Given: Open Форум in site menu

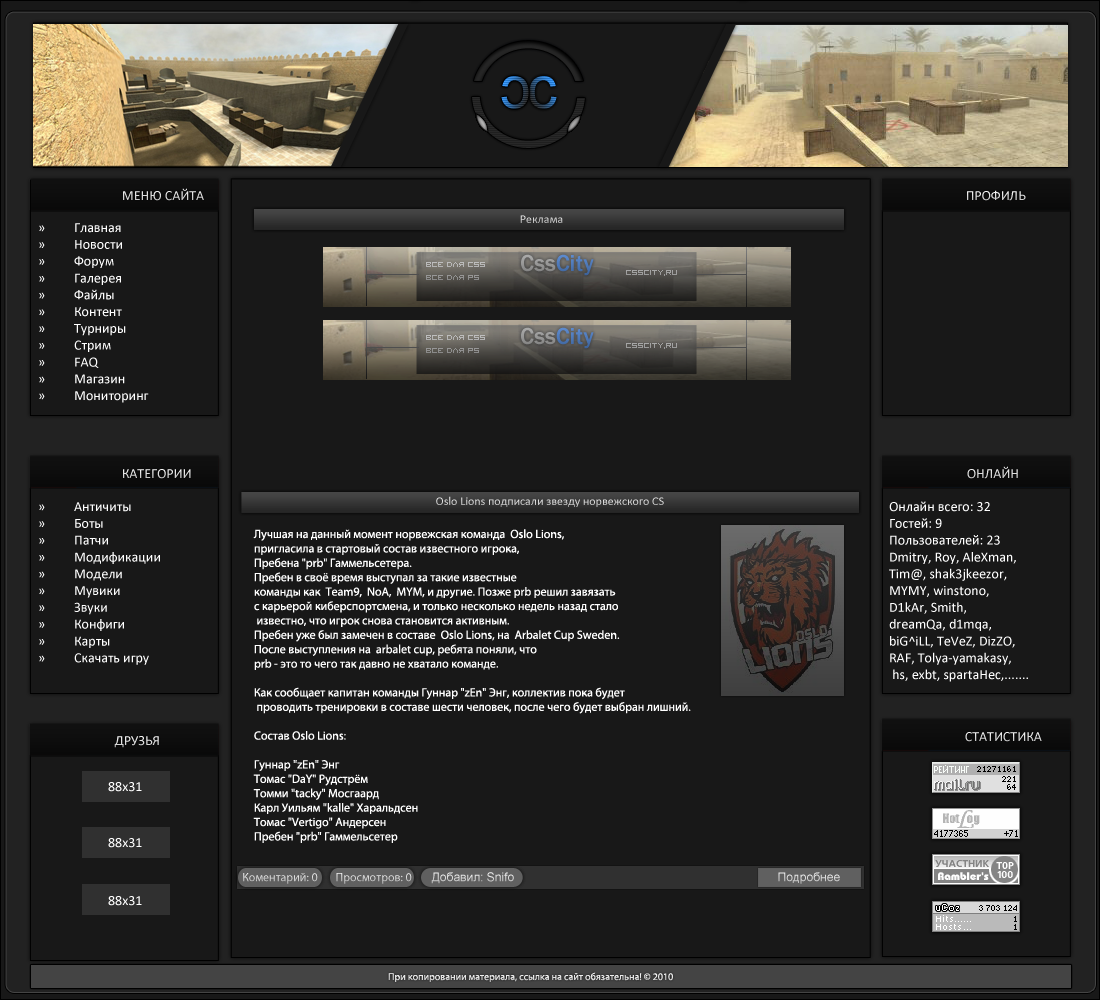Looking at the screenshot, I should pos(94,262).
